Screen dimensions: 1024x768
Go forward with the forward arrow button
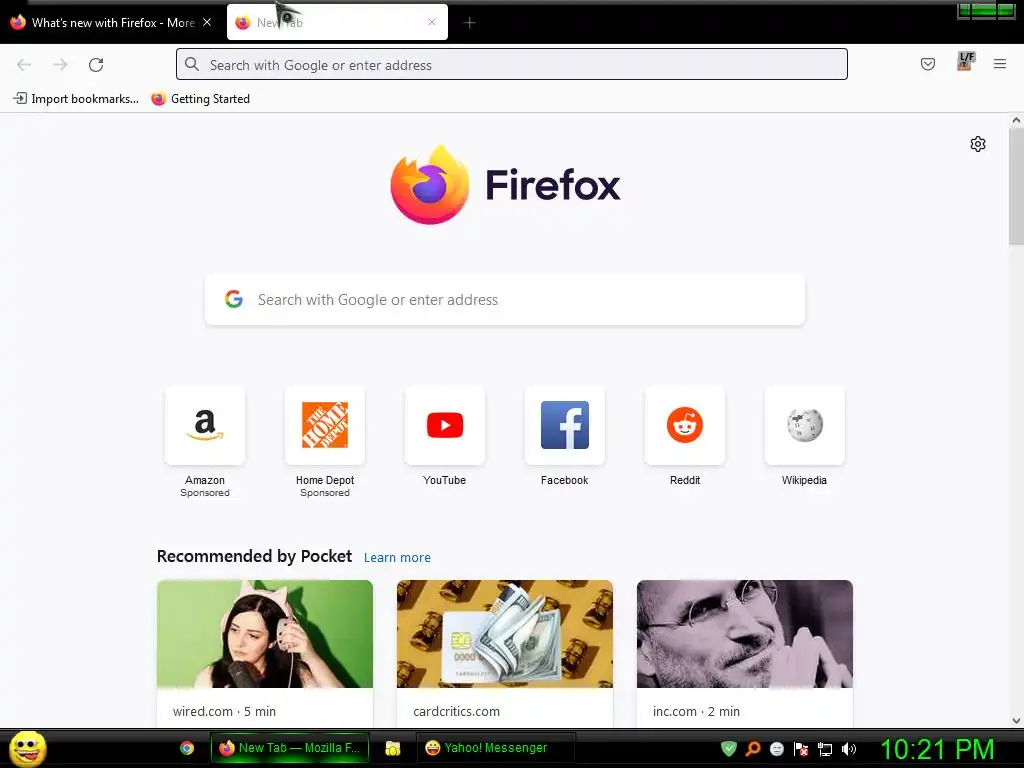point(60,65)
